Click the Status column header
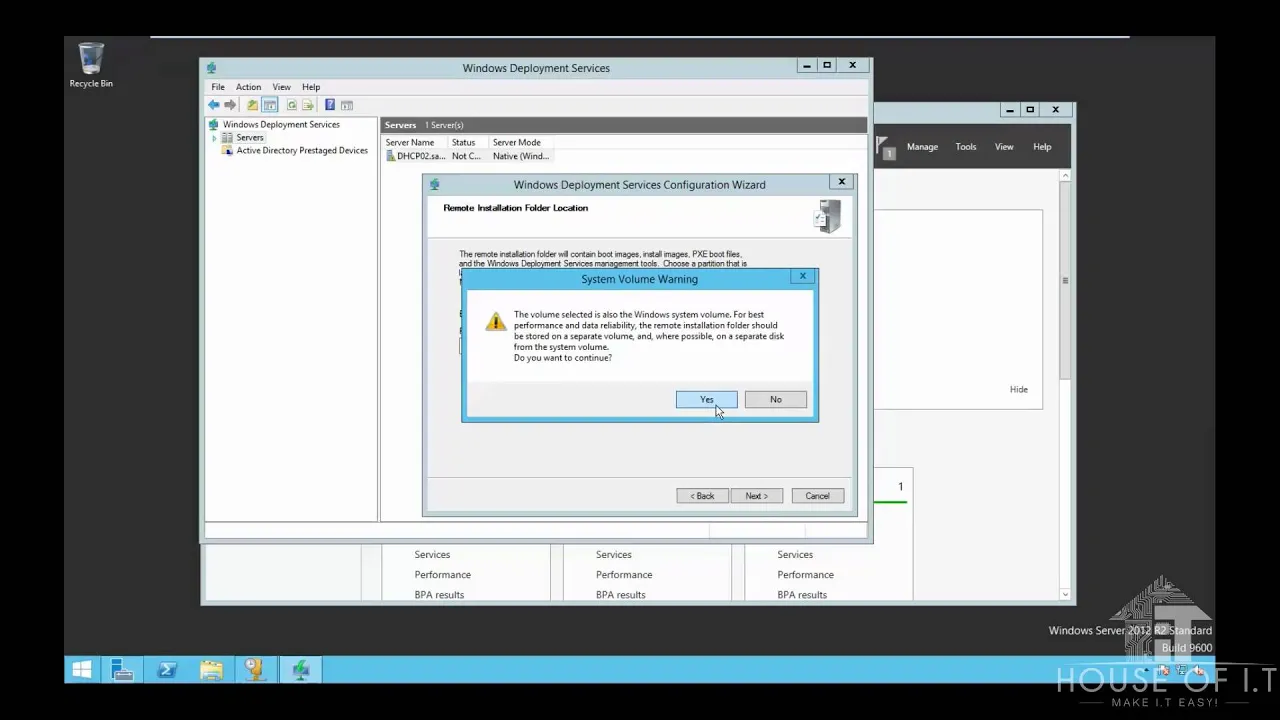This screenshot has height=720, width=1280. (466, 143)
